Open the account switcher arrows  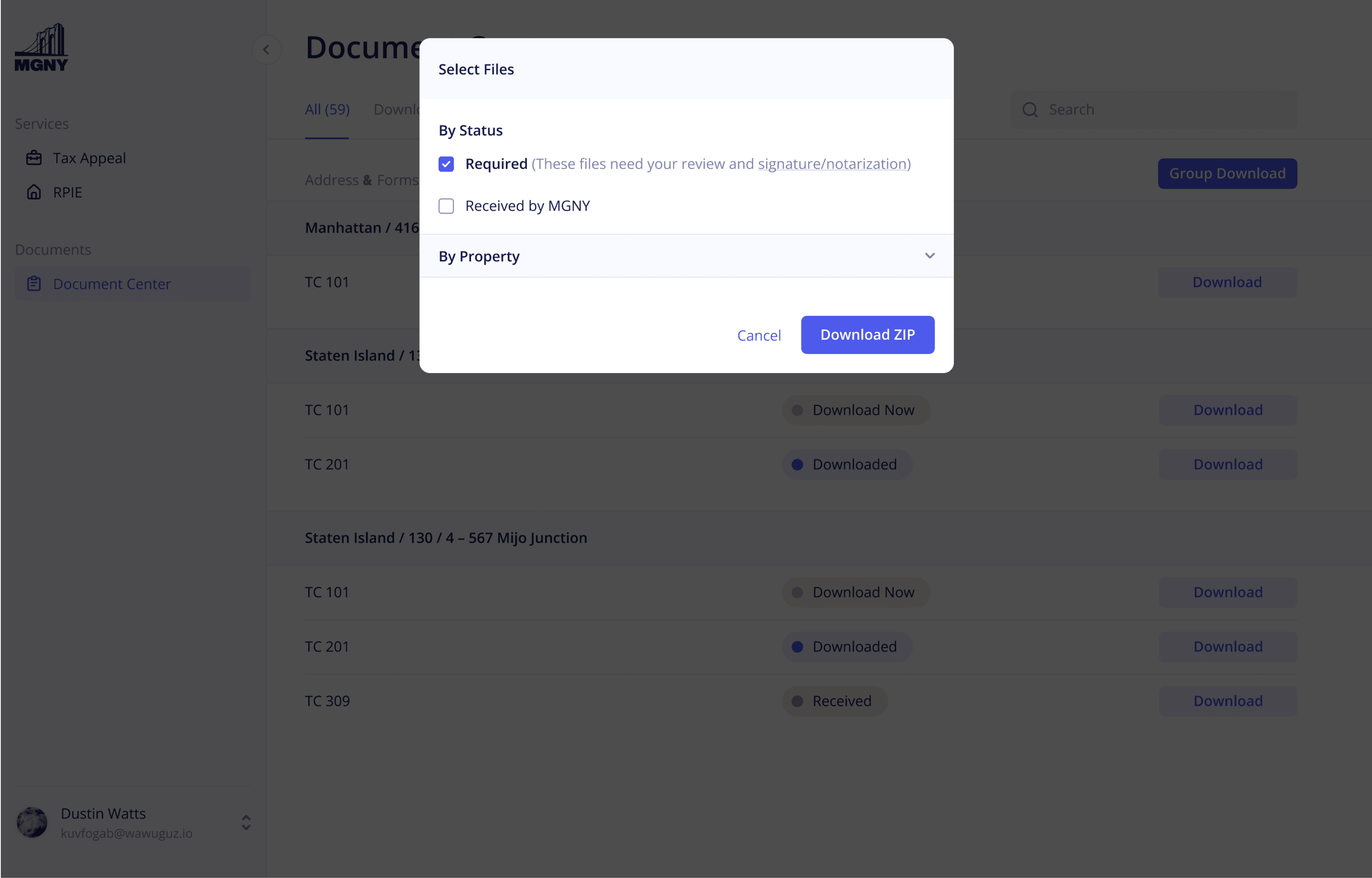click(x=246, y=823)
